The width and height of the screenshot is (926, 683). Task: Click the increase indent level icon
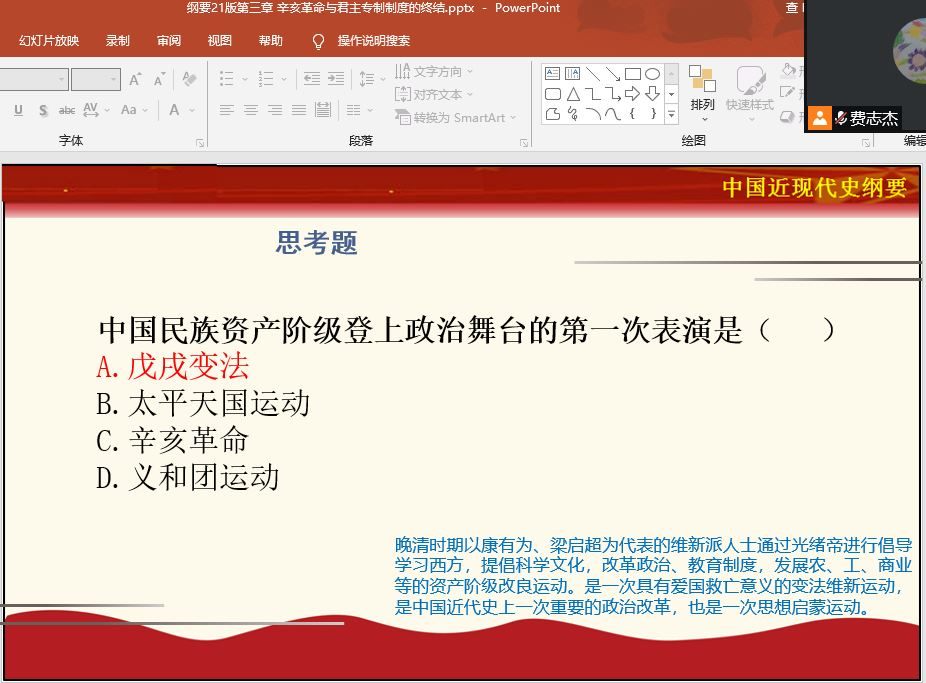coord(334,79)
